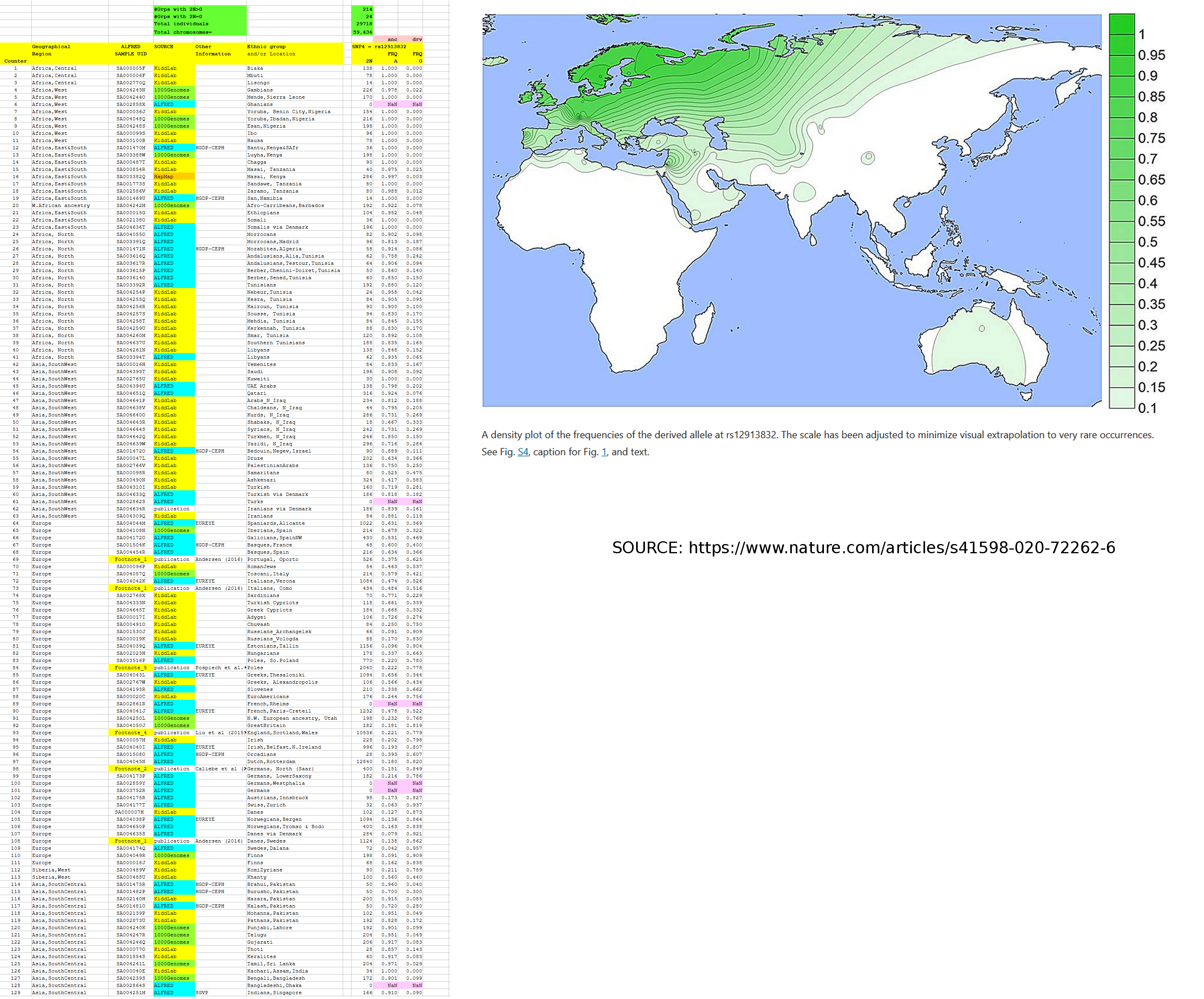This screenshot has height=999, width=1204.
Task: Click the SA000005F sample UID cell
Action: (131, 68)
